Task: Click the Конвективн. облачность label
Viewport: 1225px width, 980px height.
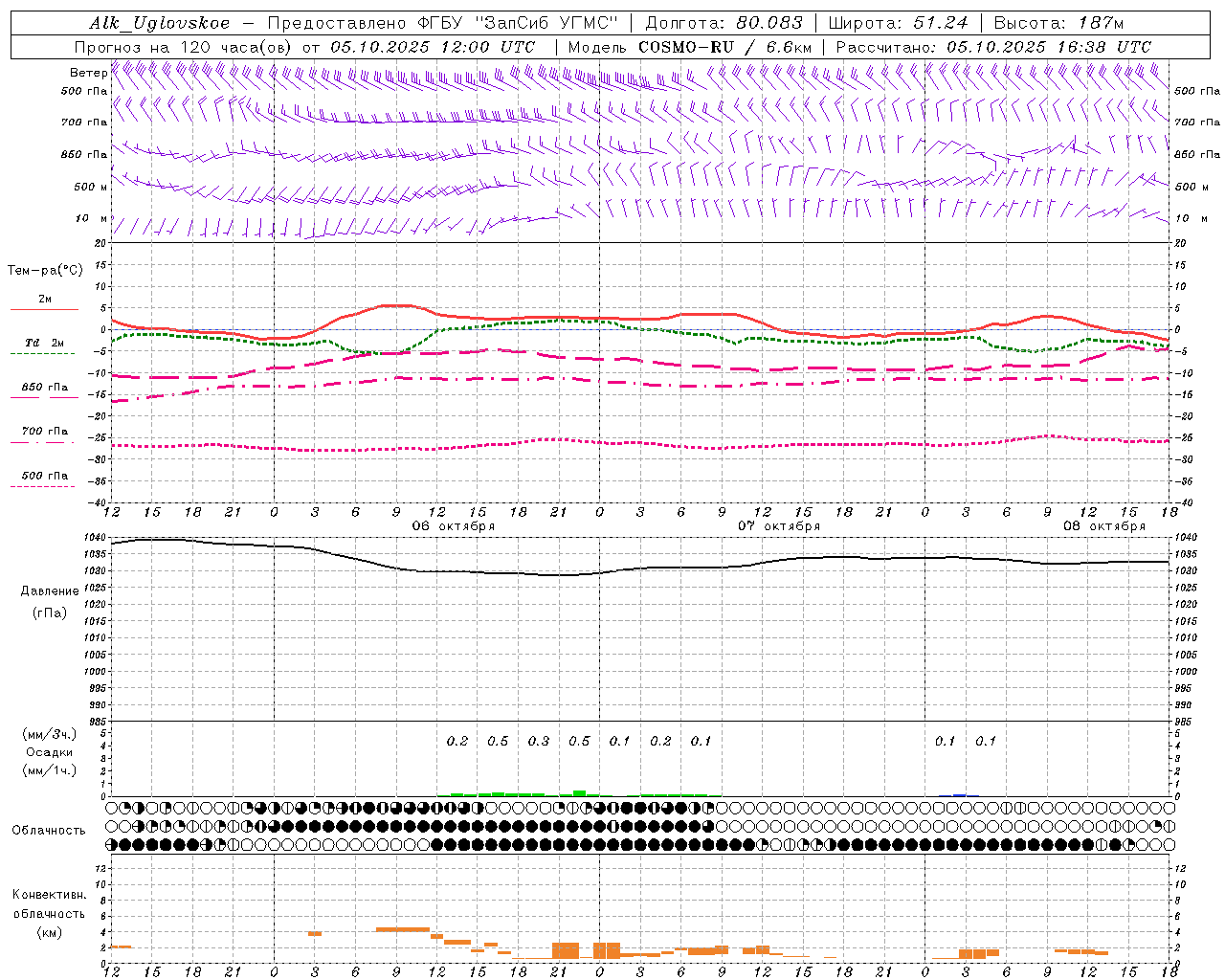Action: (x=49, y=904)
